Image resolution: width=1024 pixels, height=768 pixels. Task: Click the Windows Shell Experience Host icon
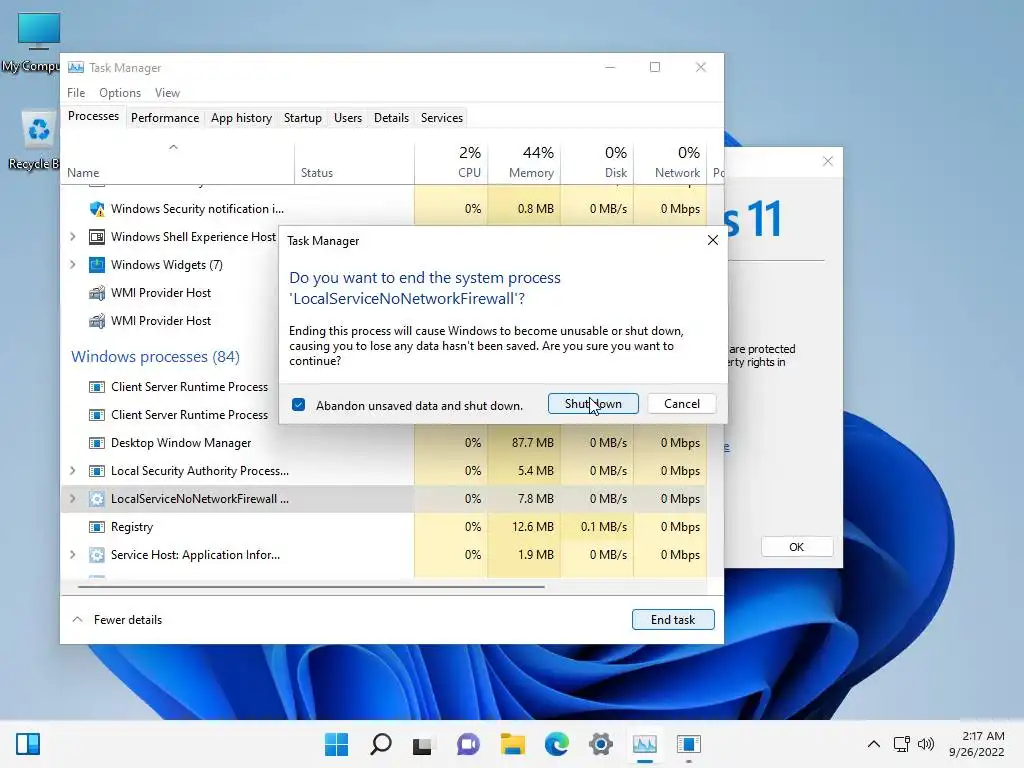click(97, 237)
